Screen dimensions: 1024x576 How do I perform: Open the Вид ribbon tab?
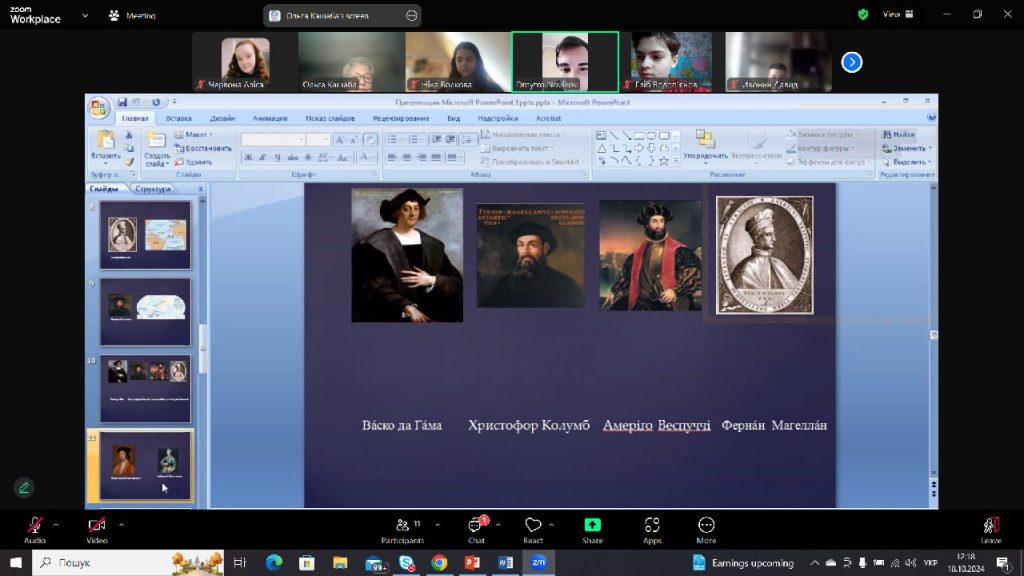pyautogui.click(x=453, y=118)
